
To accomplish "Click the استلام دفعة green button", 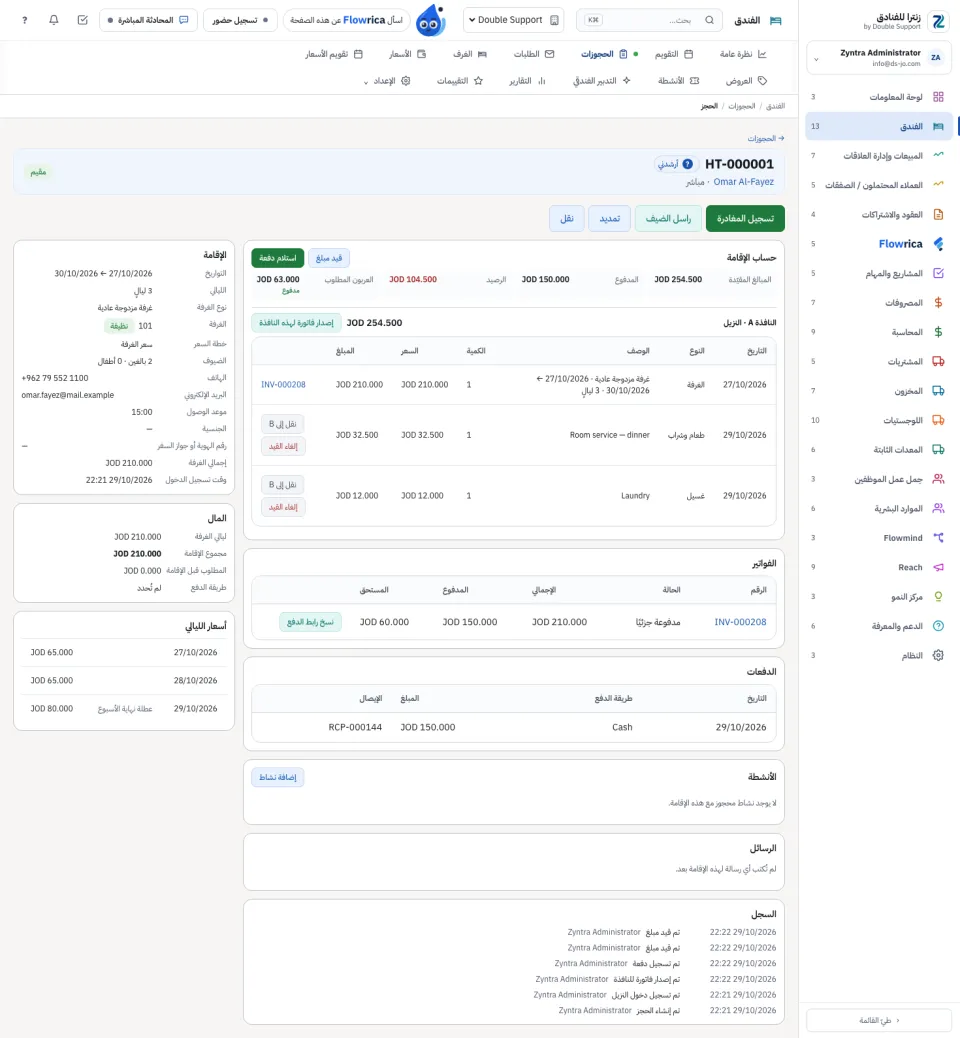I will tap(277, 258).
